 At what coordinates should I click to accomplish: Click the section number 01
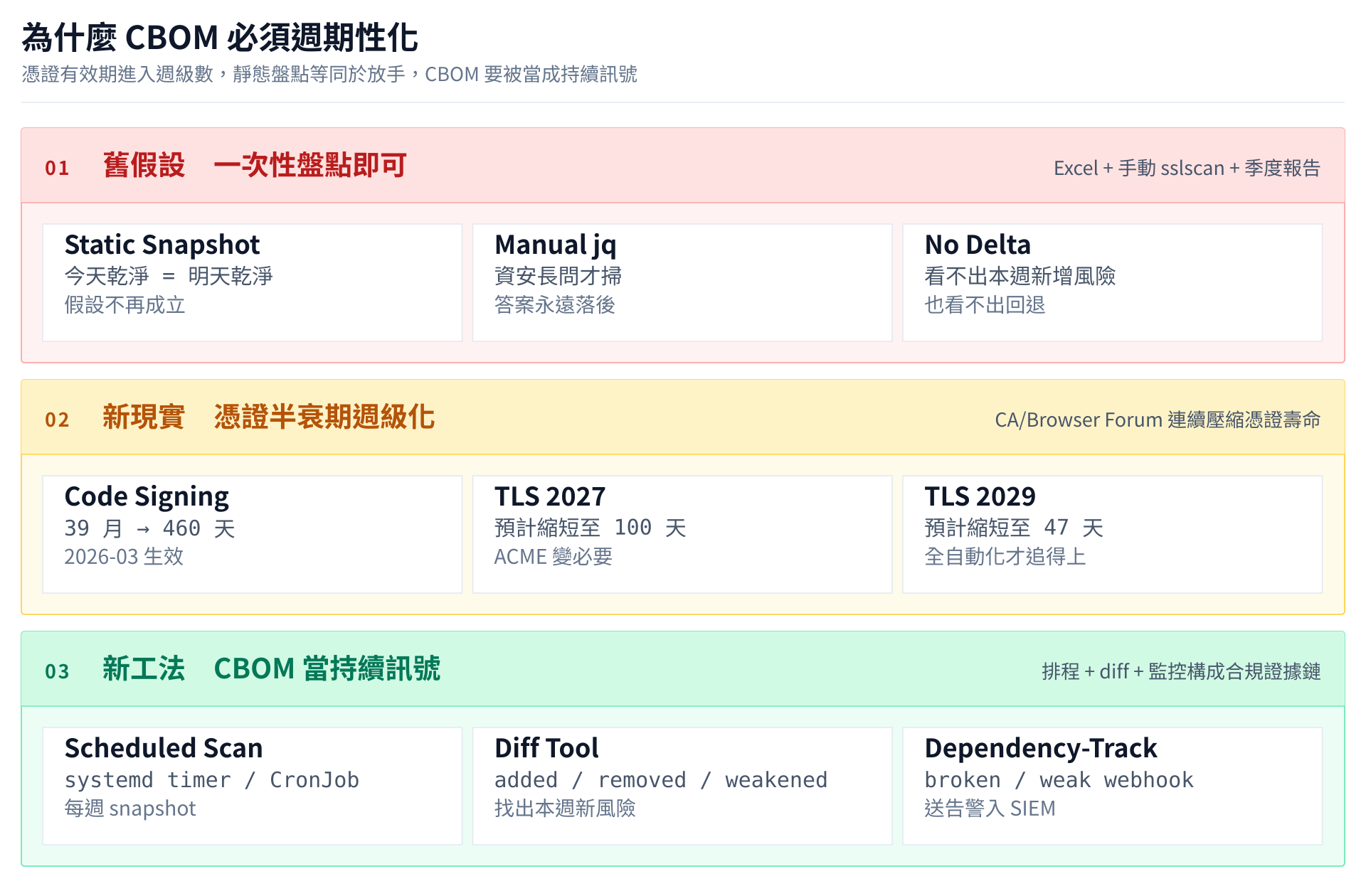(x=57, y=168)
